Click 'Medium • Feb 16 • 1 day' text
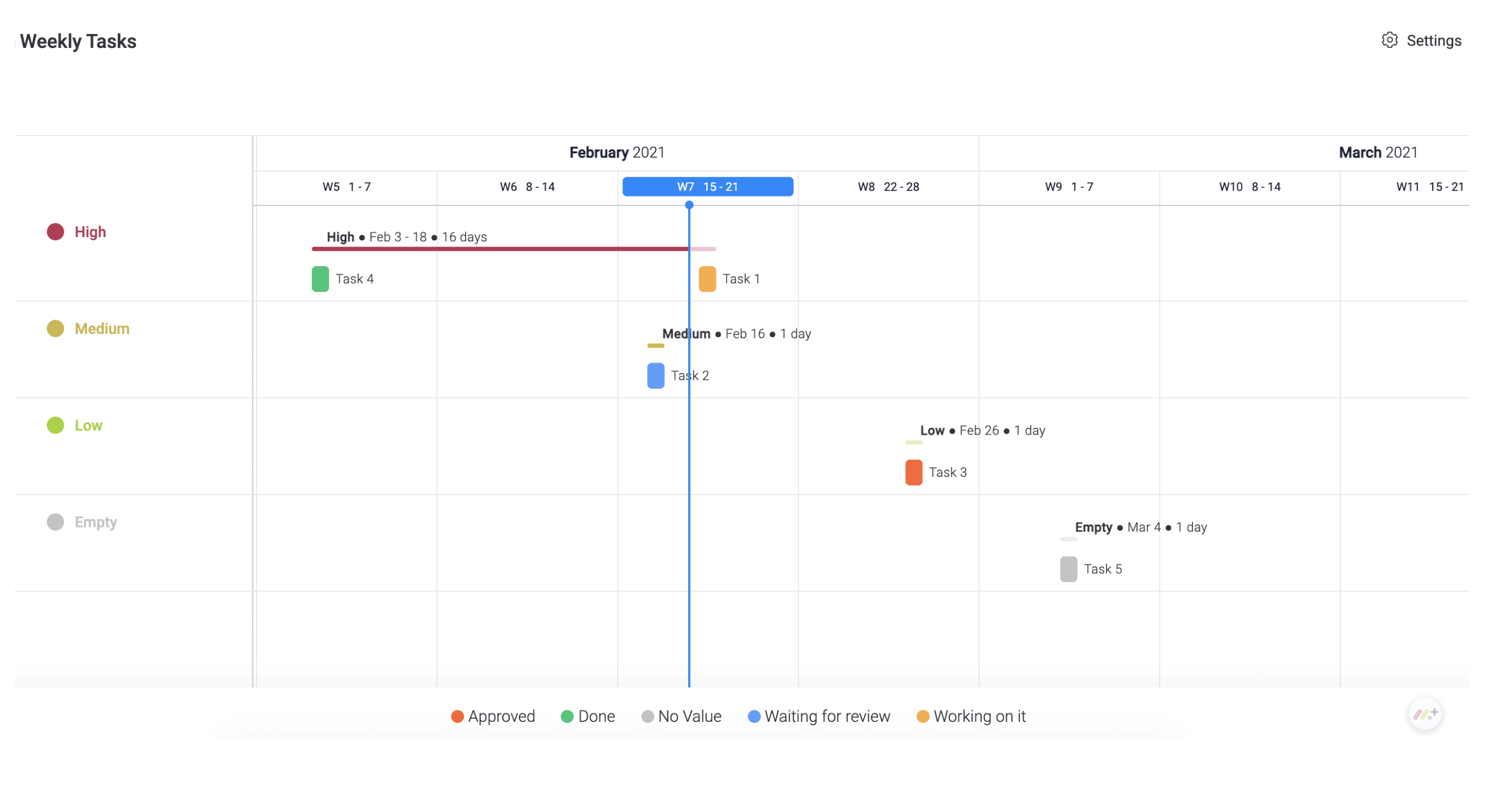 point(736,334)
